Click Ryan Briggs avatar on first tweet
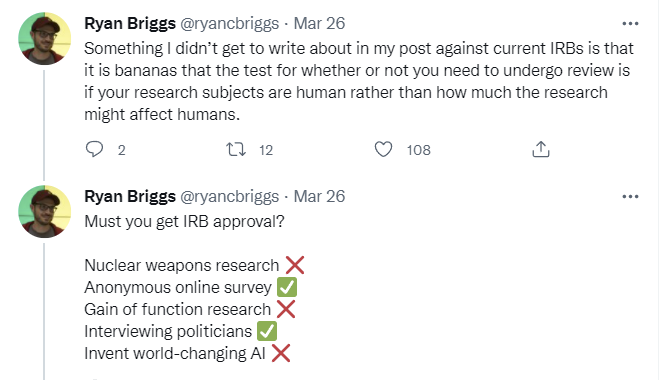The image size is (668, 380). coord(45,38)
